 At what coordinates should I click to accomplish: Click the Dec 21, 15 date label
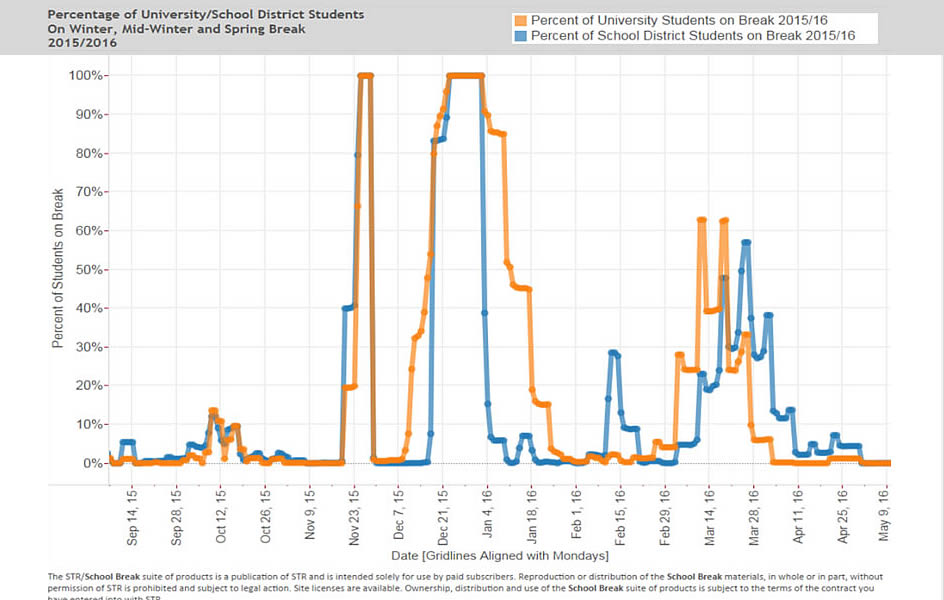click(x=442, y=518)
